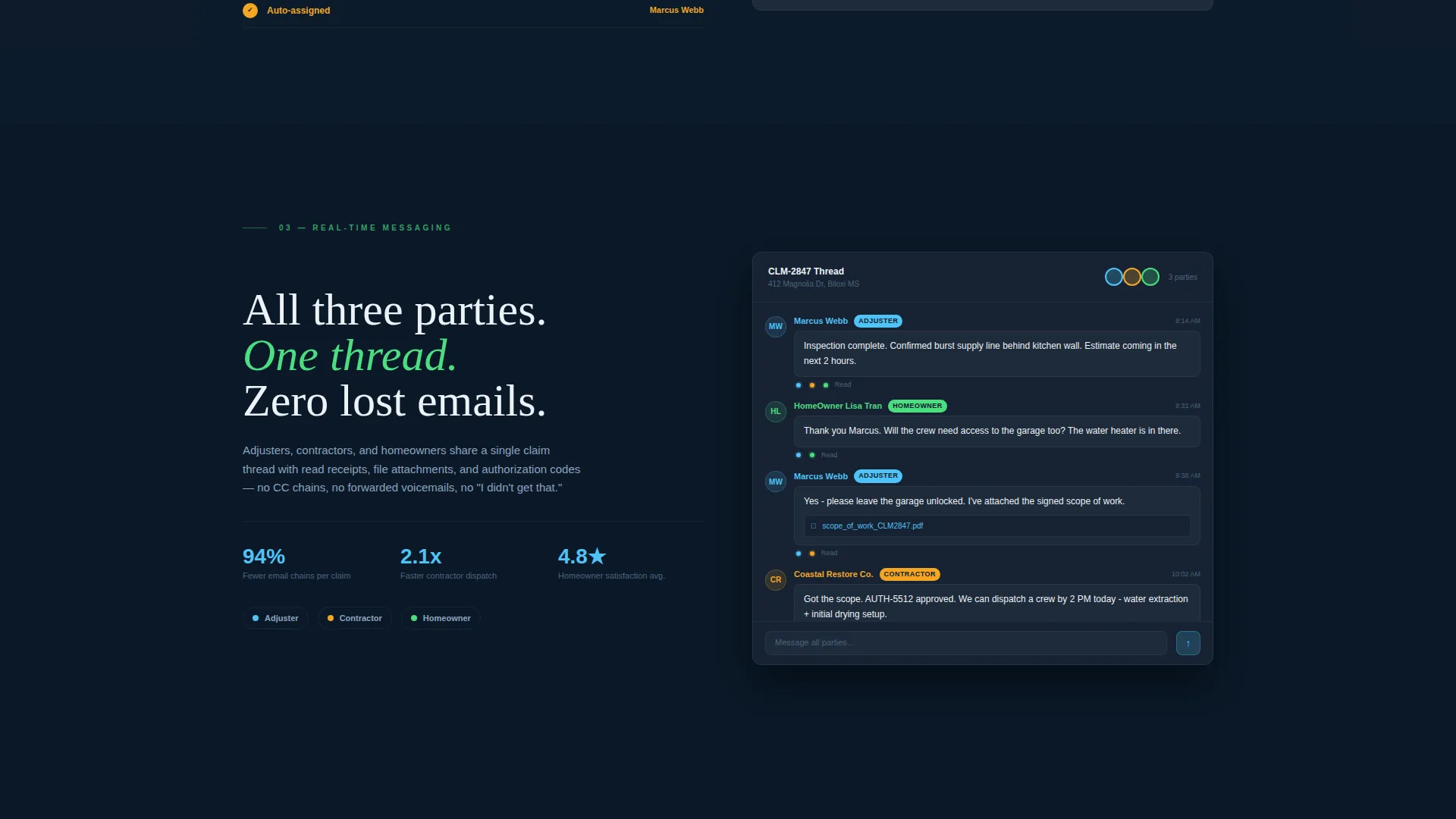Click the ADJUSTER badge on the 9:14 AM message
This screenshot has height=819, width=1456.
(878, 321)
